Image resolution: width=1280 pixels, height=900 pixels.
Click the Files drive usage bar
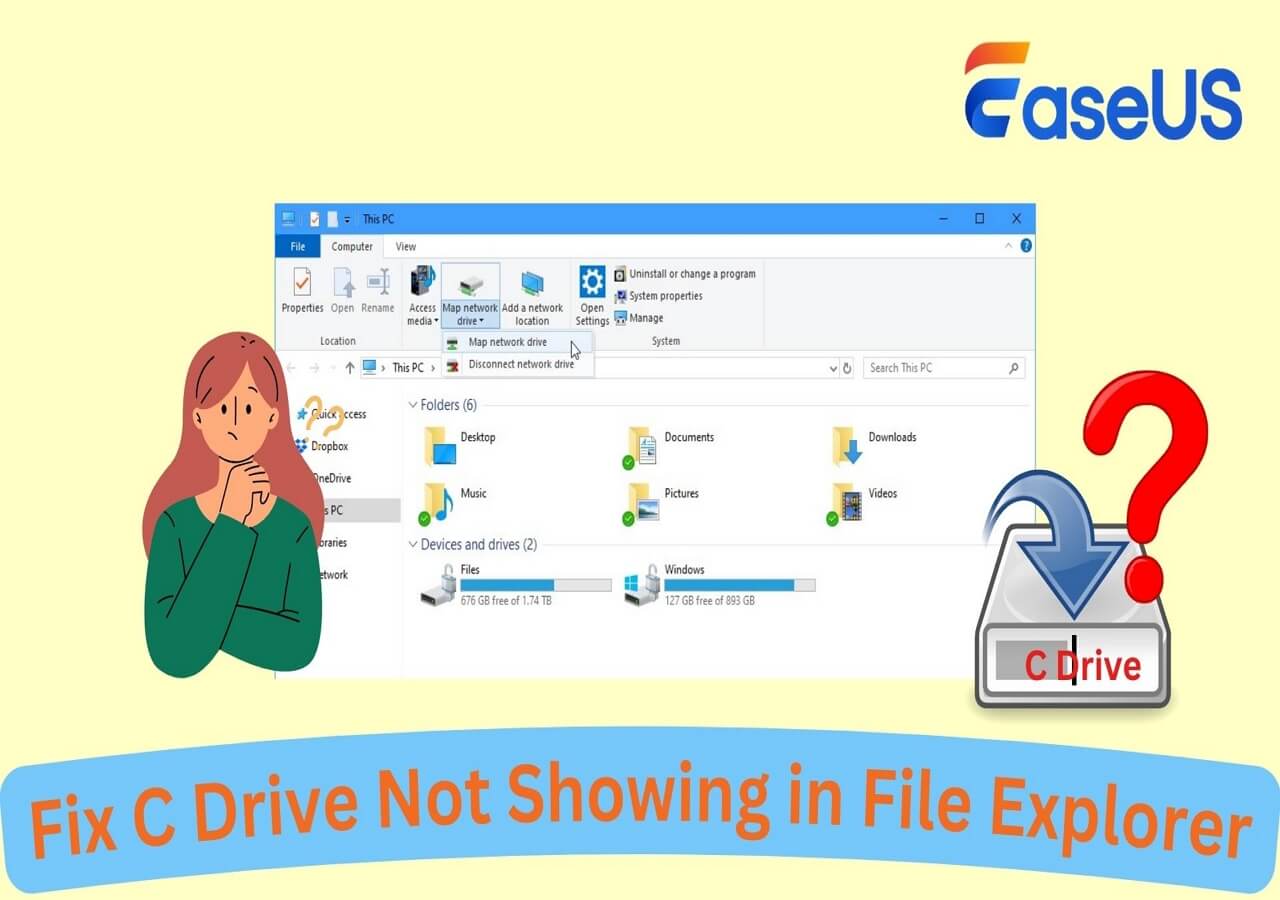point(536,585)
